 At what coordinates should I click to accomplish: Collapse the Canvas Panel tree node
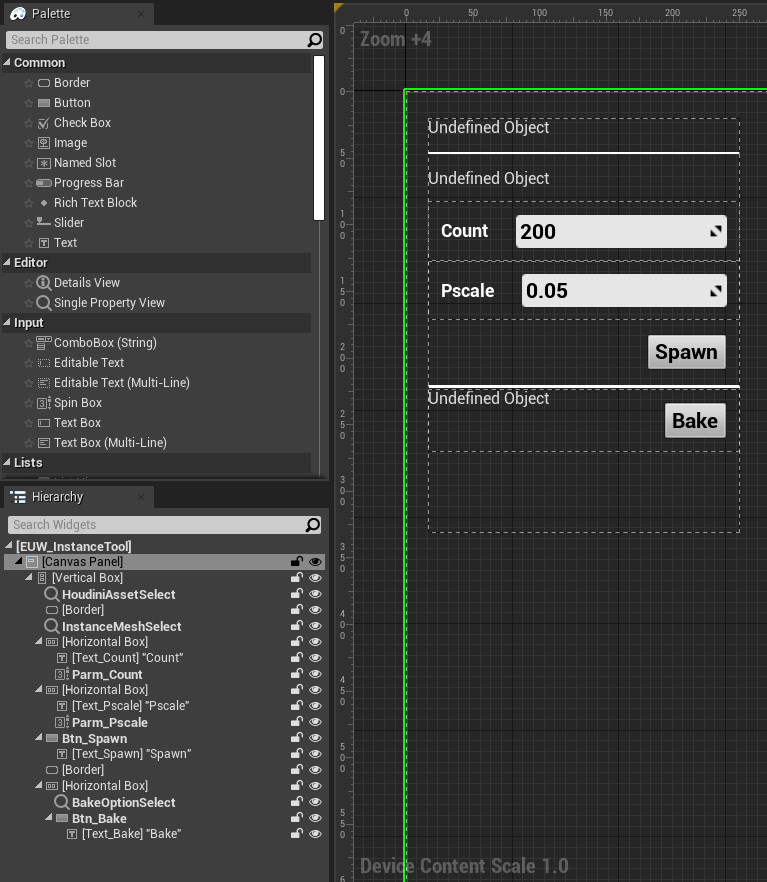(19, 561)
